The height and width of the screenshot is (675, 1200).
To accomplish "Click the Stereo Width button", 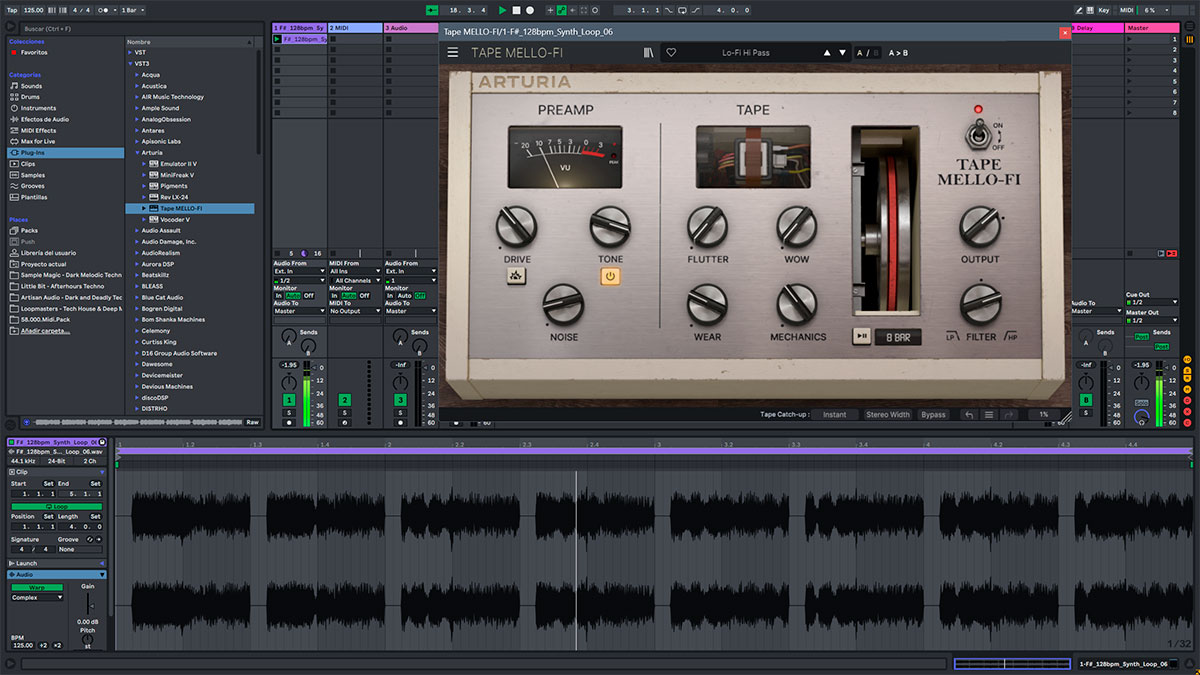I will pos(888,414).
